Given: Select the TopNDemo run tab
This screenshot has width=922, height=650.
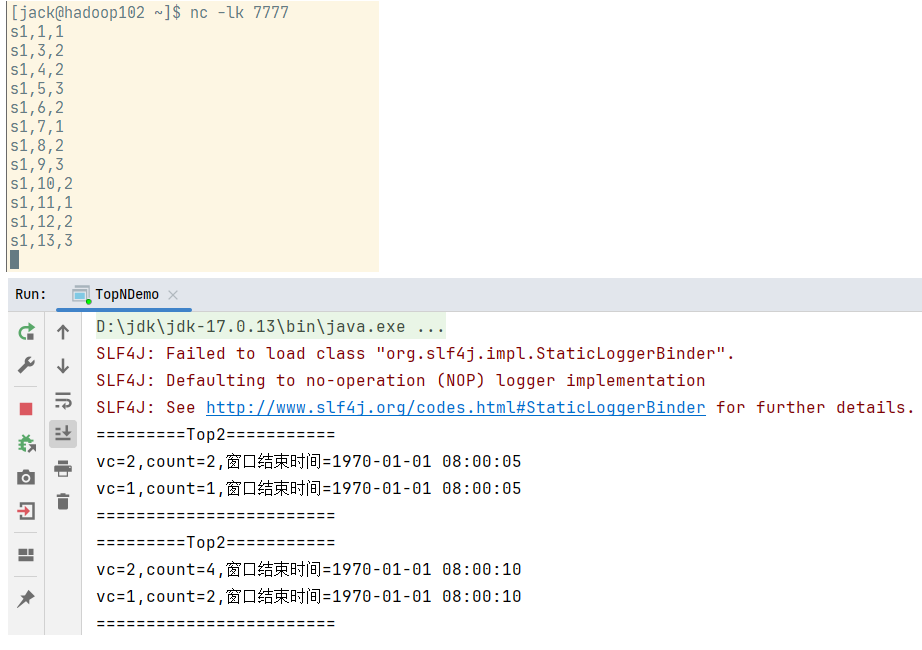Looking at the screenshot, I should (123, 294).
